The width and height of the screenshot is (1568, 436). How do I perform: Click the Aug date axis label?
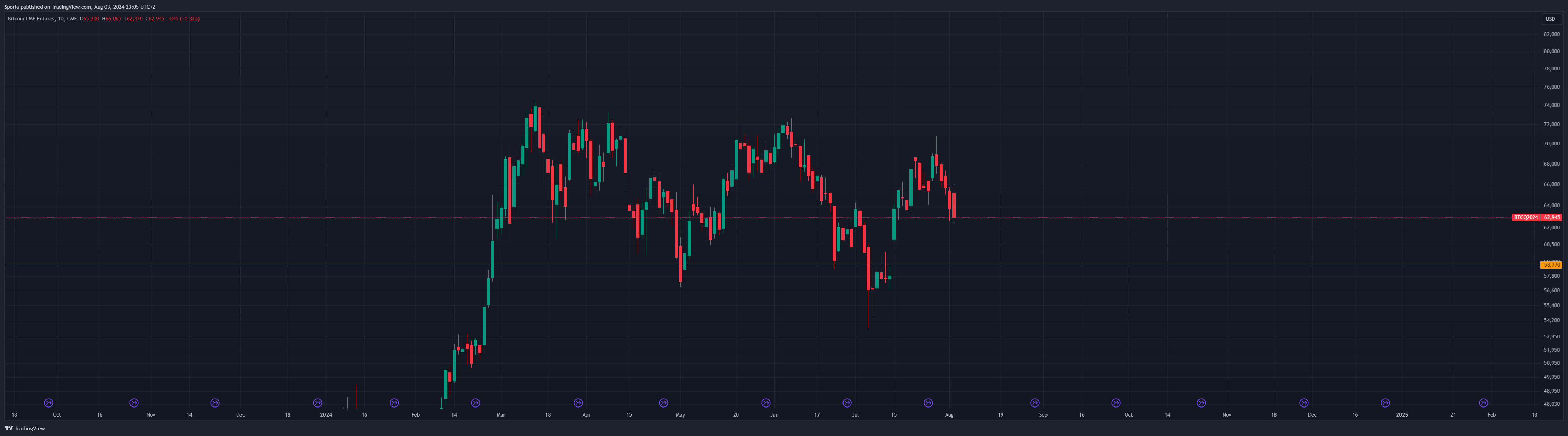(x=949, y=415)
